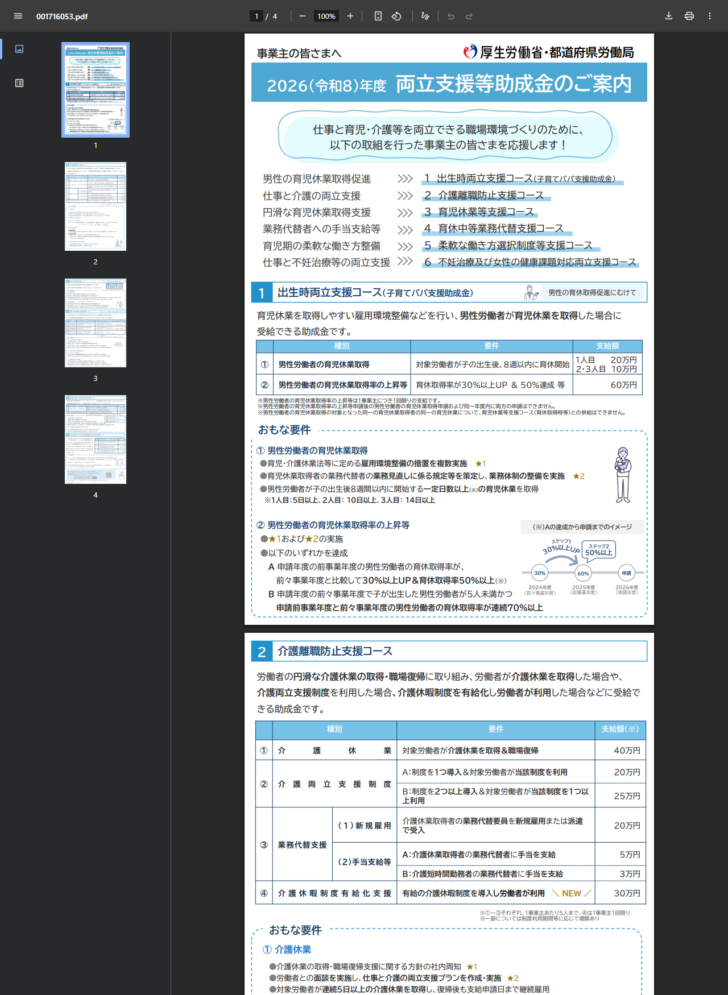Open the more actions three-dot menu
Image resolution: width=728 pixels, height=995 pixels.
coord(710,16)
